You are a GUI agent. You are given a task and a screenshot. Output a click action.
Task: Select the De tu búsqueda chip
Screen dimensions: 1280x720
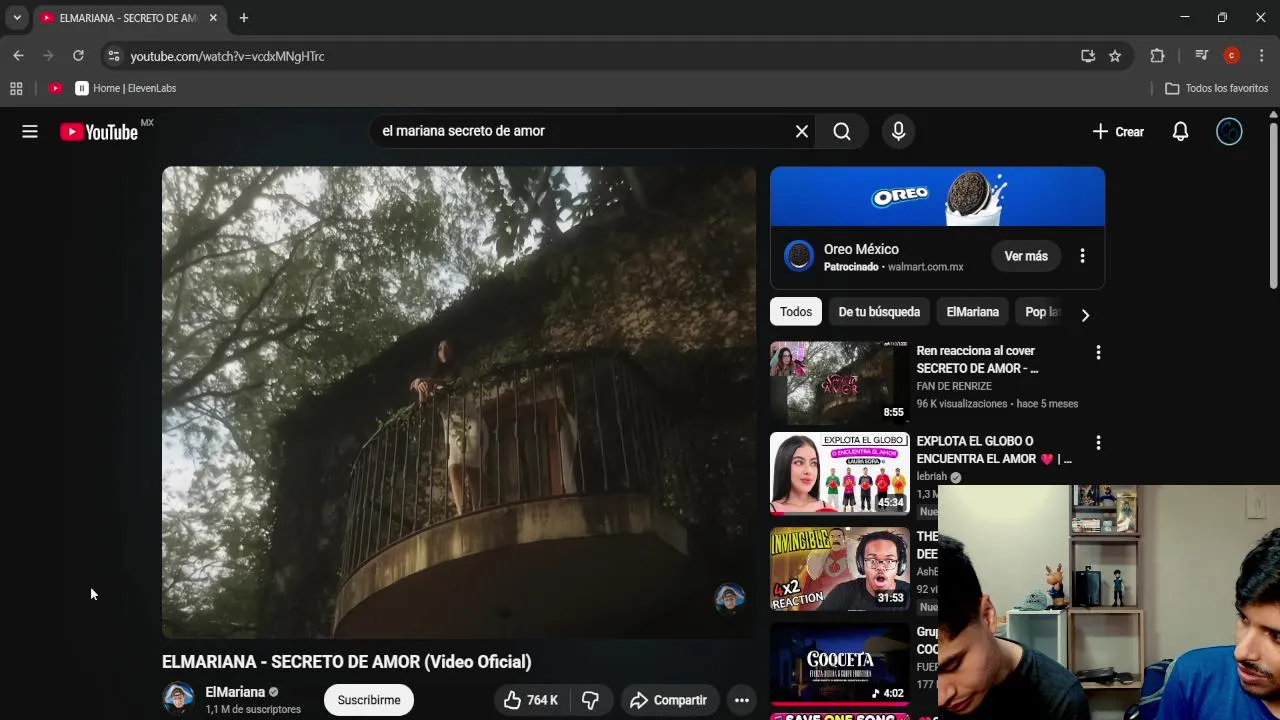click(879, 312)
